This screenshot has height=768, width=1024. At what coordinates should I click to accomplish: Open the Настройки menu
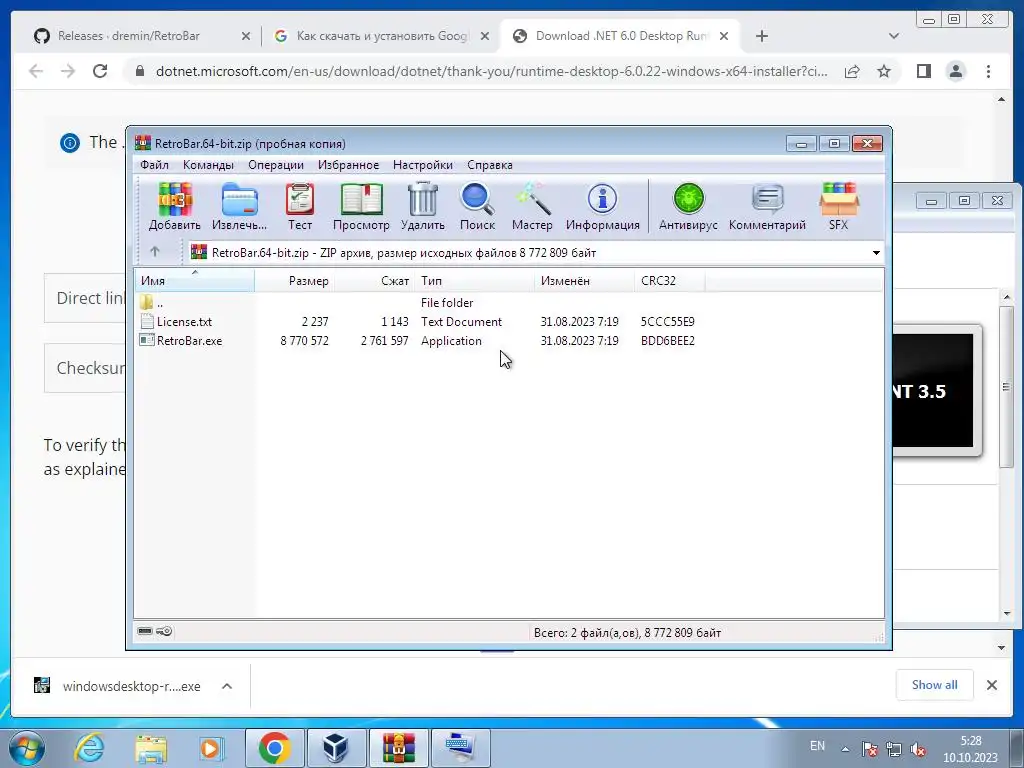pos(423,165)
